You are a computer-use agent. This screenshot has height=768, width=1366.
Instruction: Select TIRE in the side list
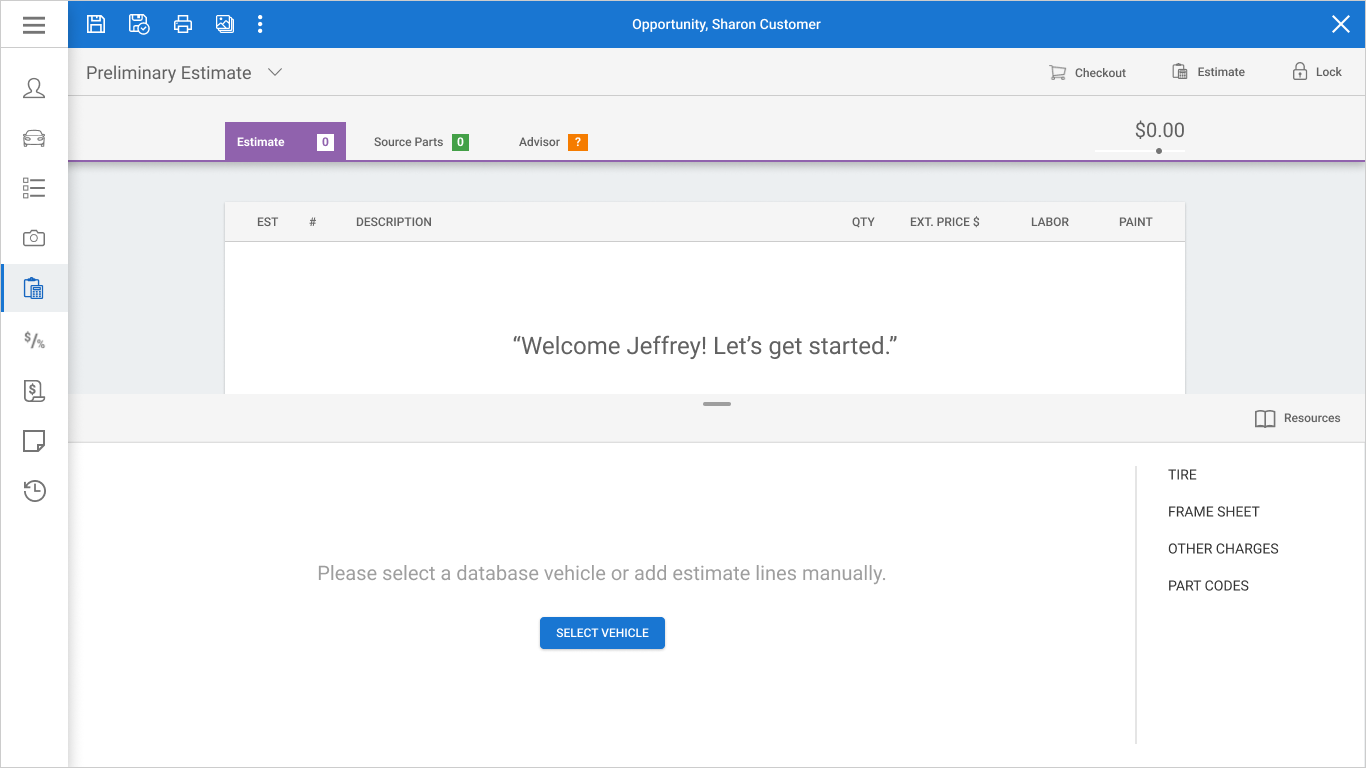[x=1182, y=475]
